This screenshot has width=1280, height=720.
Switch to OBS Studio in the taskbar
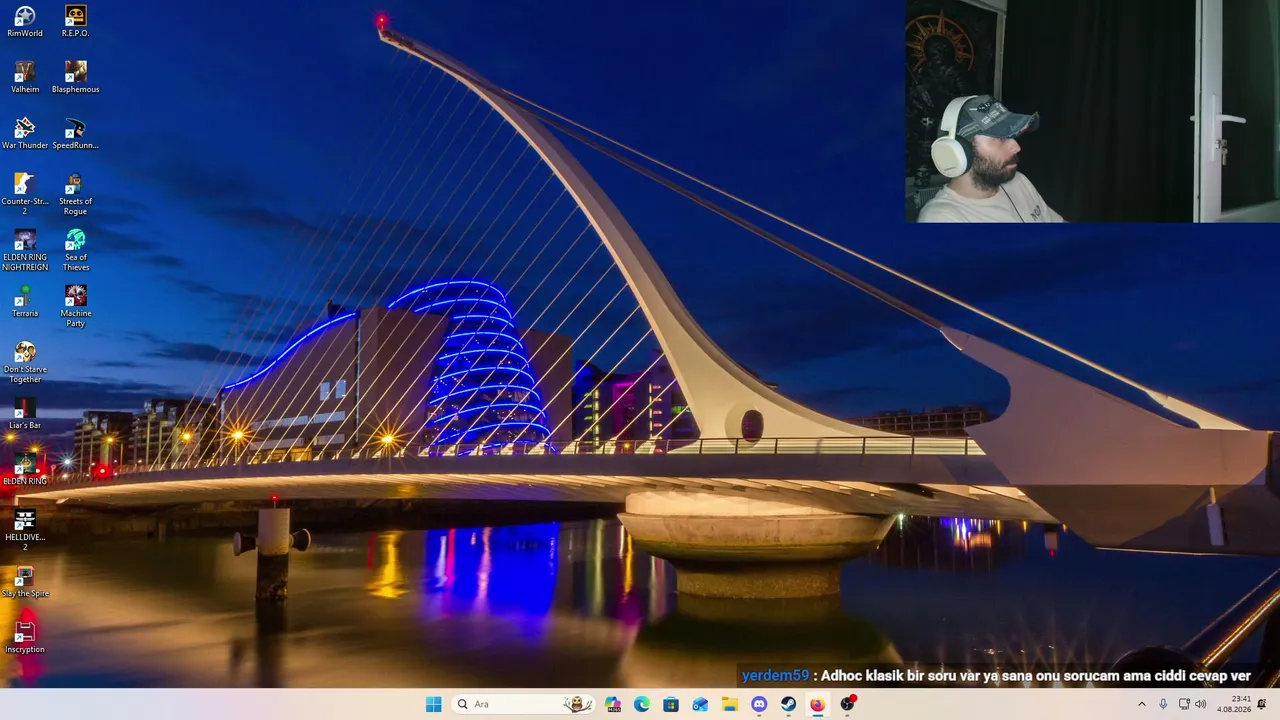[x=847, y=704]
